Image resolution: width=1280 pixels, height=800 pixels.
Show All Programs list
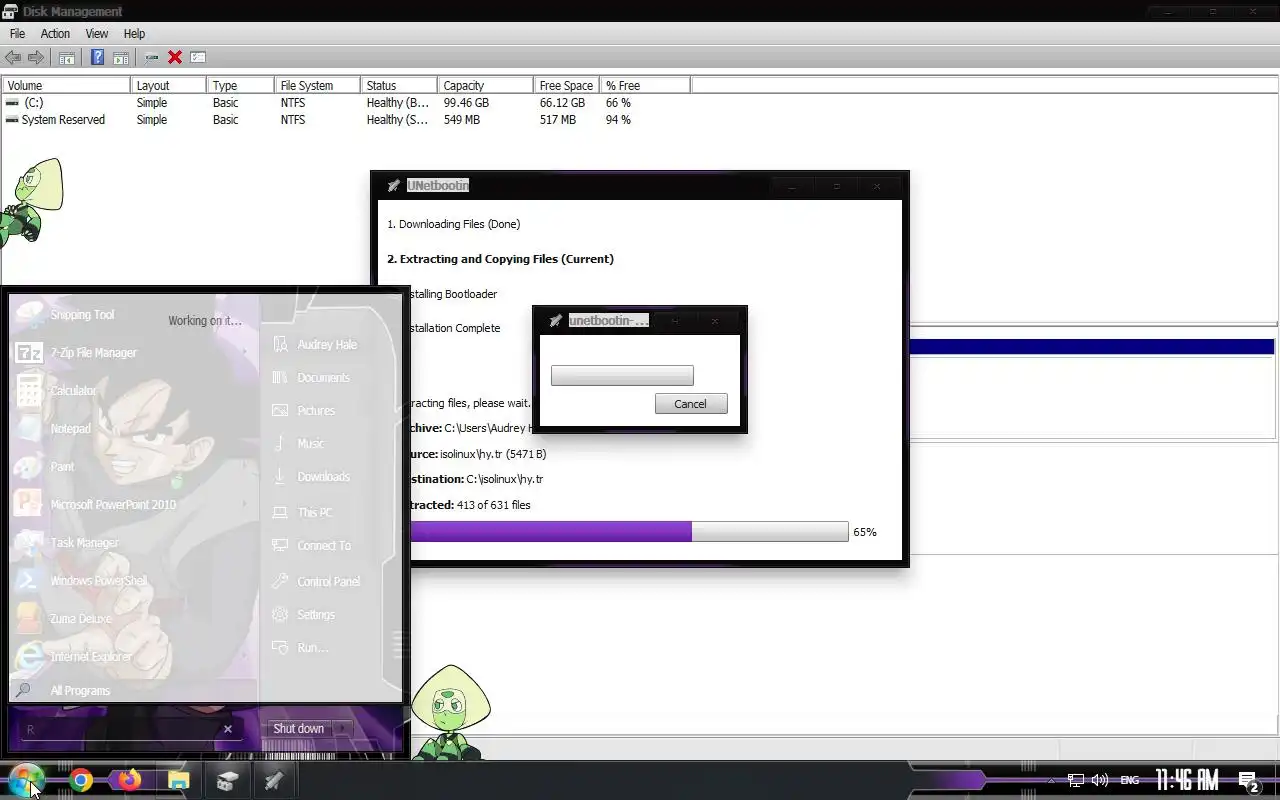tap(132, 691)
